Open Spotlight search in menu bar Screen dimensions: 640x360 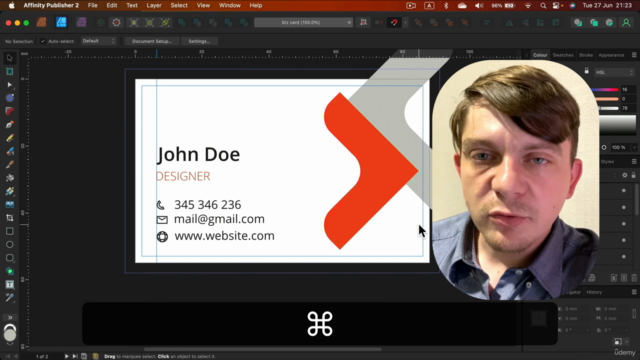point(543,6)
